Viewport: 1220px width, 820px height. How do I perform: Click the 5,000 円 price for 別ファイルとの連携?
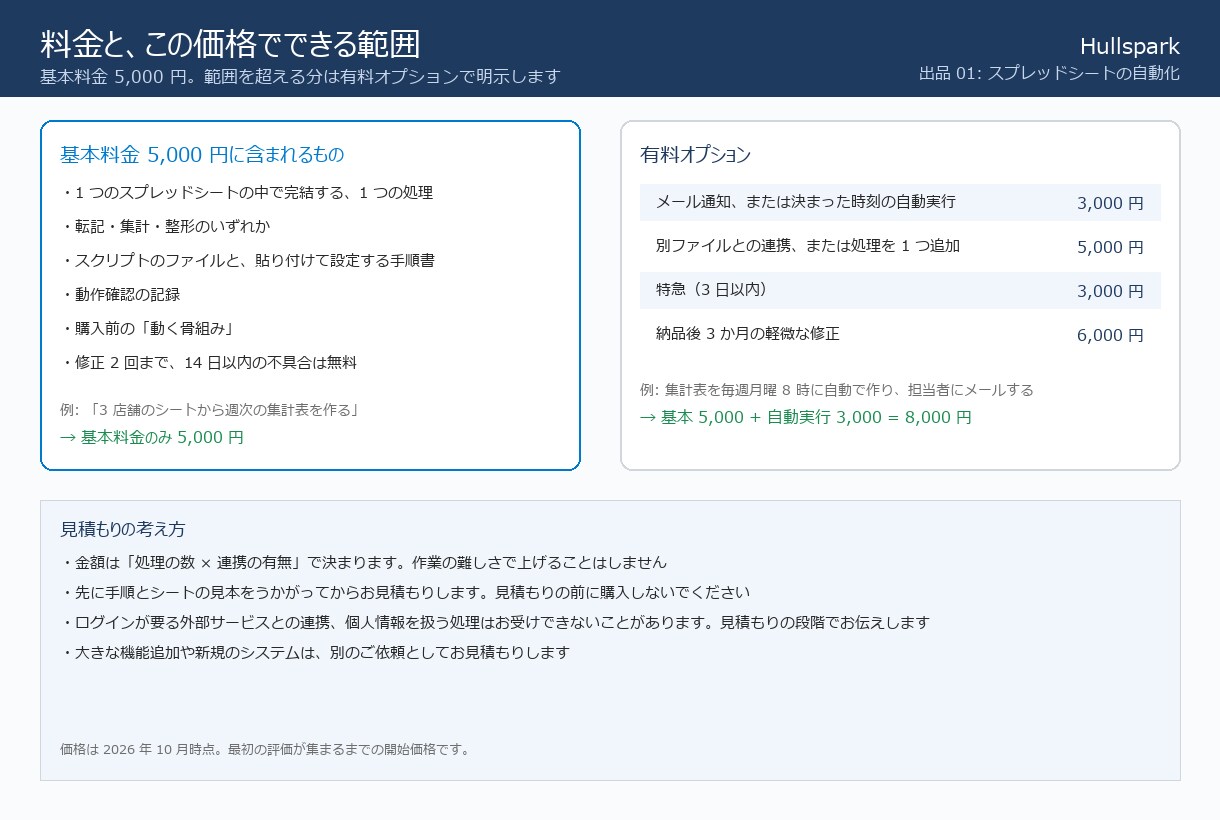(x=1110, y=247)
